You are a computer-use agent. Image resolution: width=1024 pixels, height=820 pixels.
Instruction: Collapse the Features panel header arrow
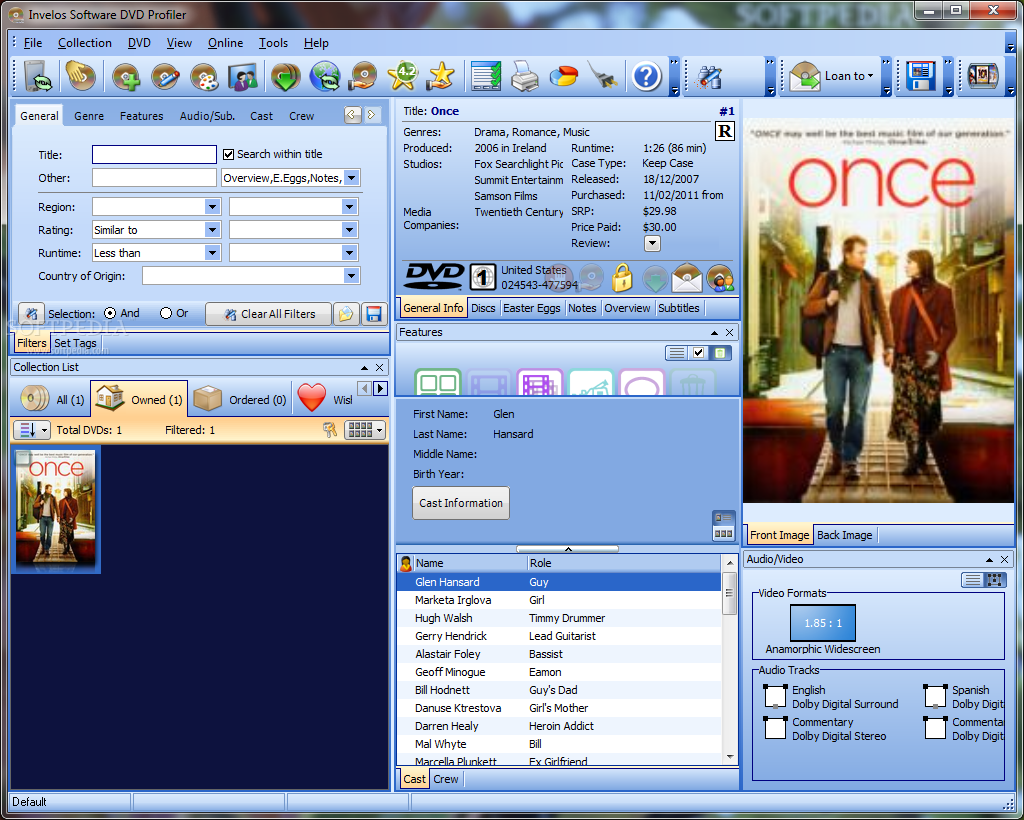point(714,332)
